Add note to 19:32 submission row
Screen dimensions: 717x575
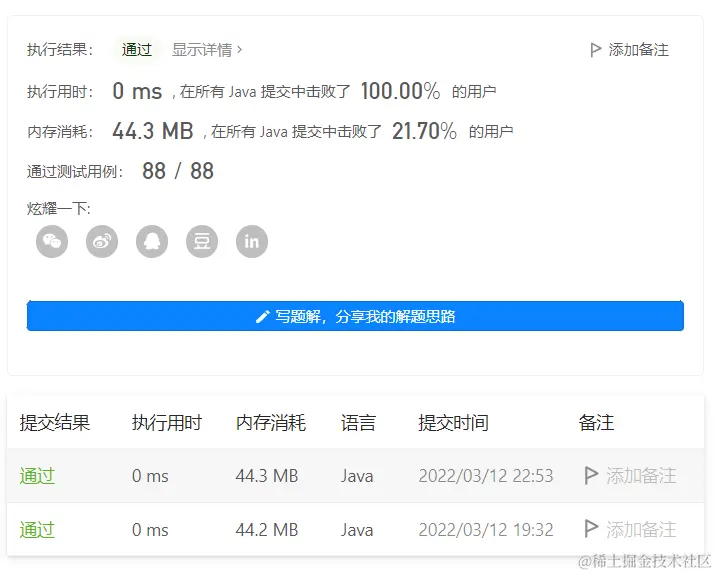641,530
